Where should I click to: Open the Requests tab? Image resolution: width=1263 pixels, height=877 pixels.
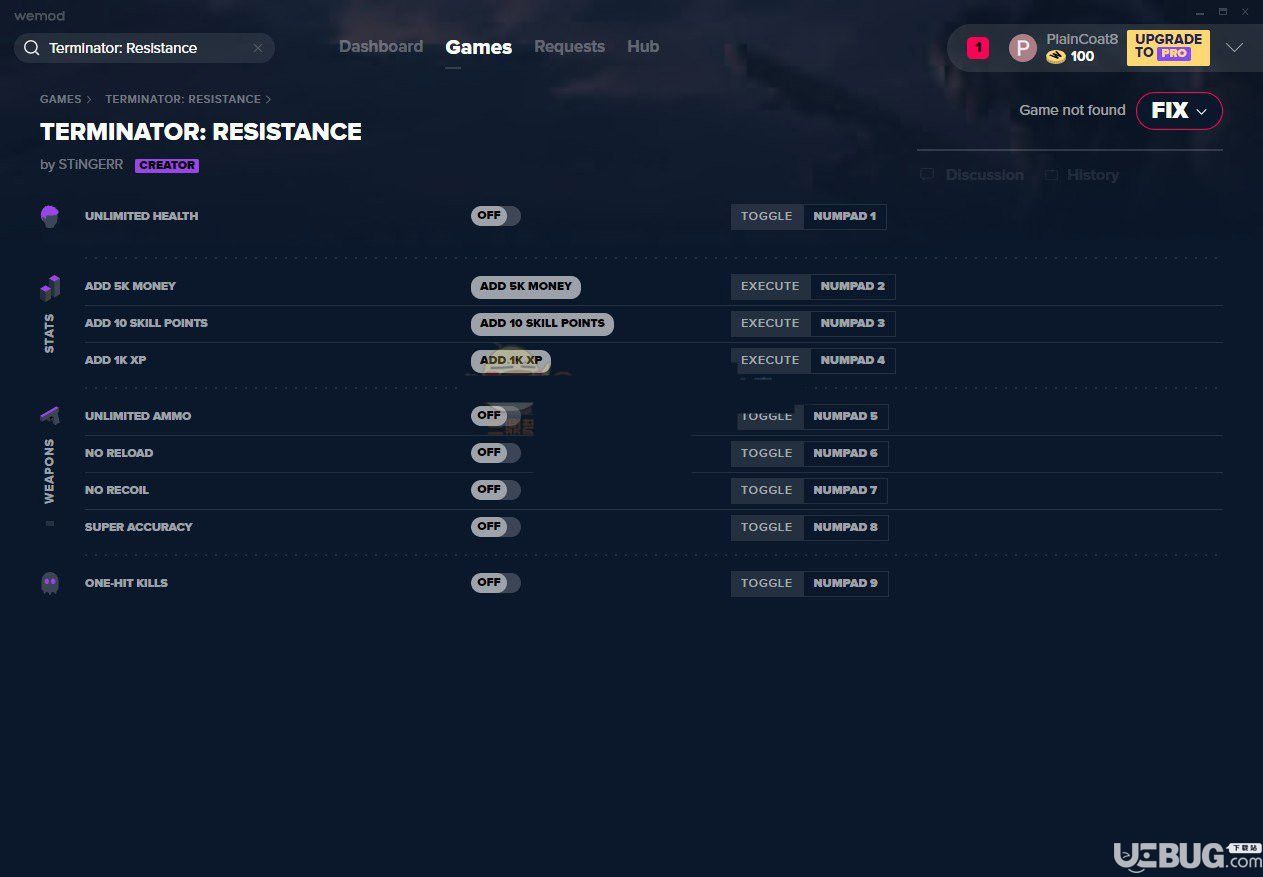pyautogui.click(x=569, y=47)
